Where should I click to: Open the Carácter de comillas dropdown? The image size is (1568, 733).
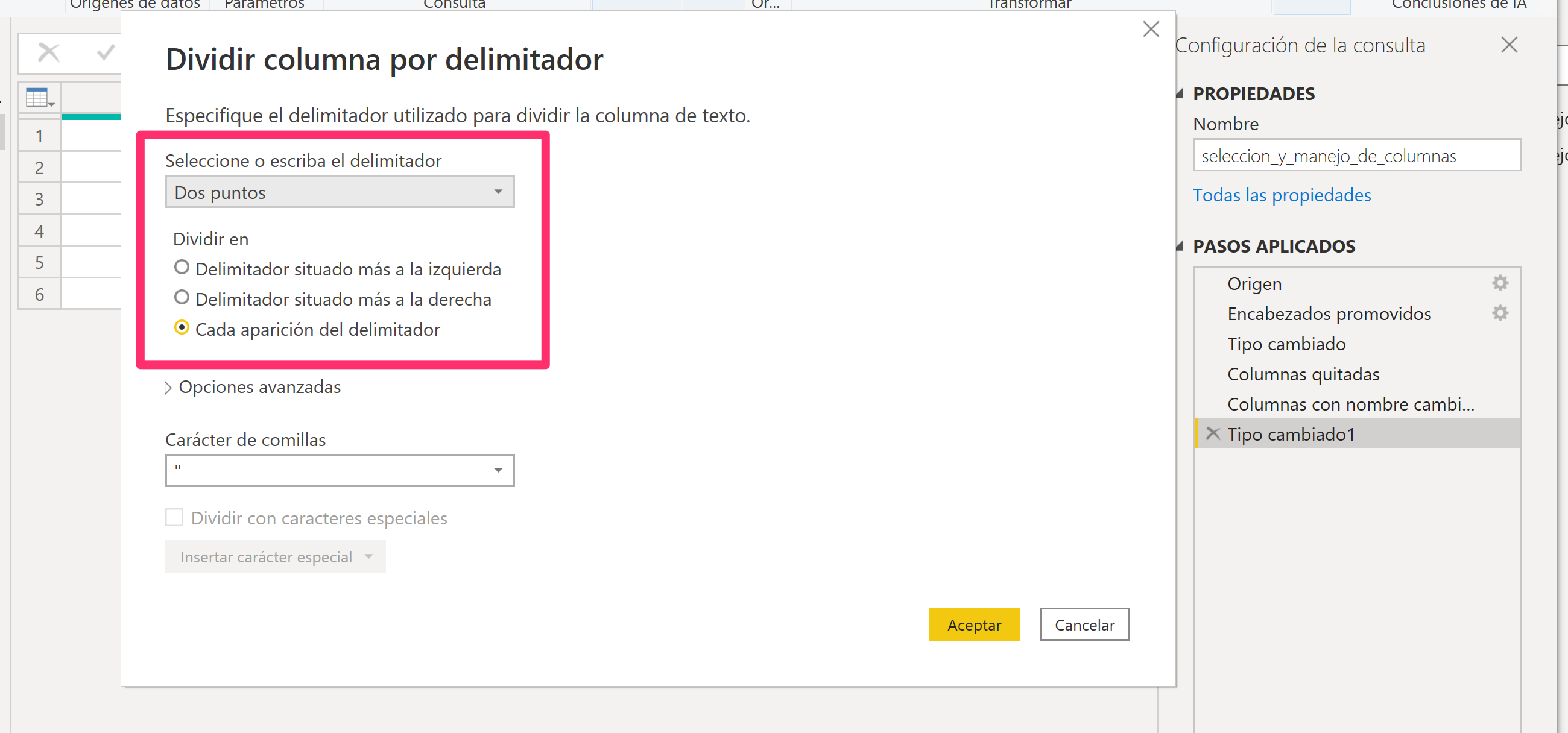[x=340, y=470]
